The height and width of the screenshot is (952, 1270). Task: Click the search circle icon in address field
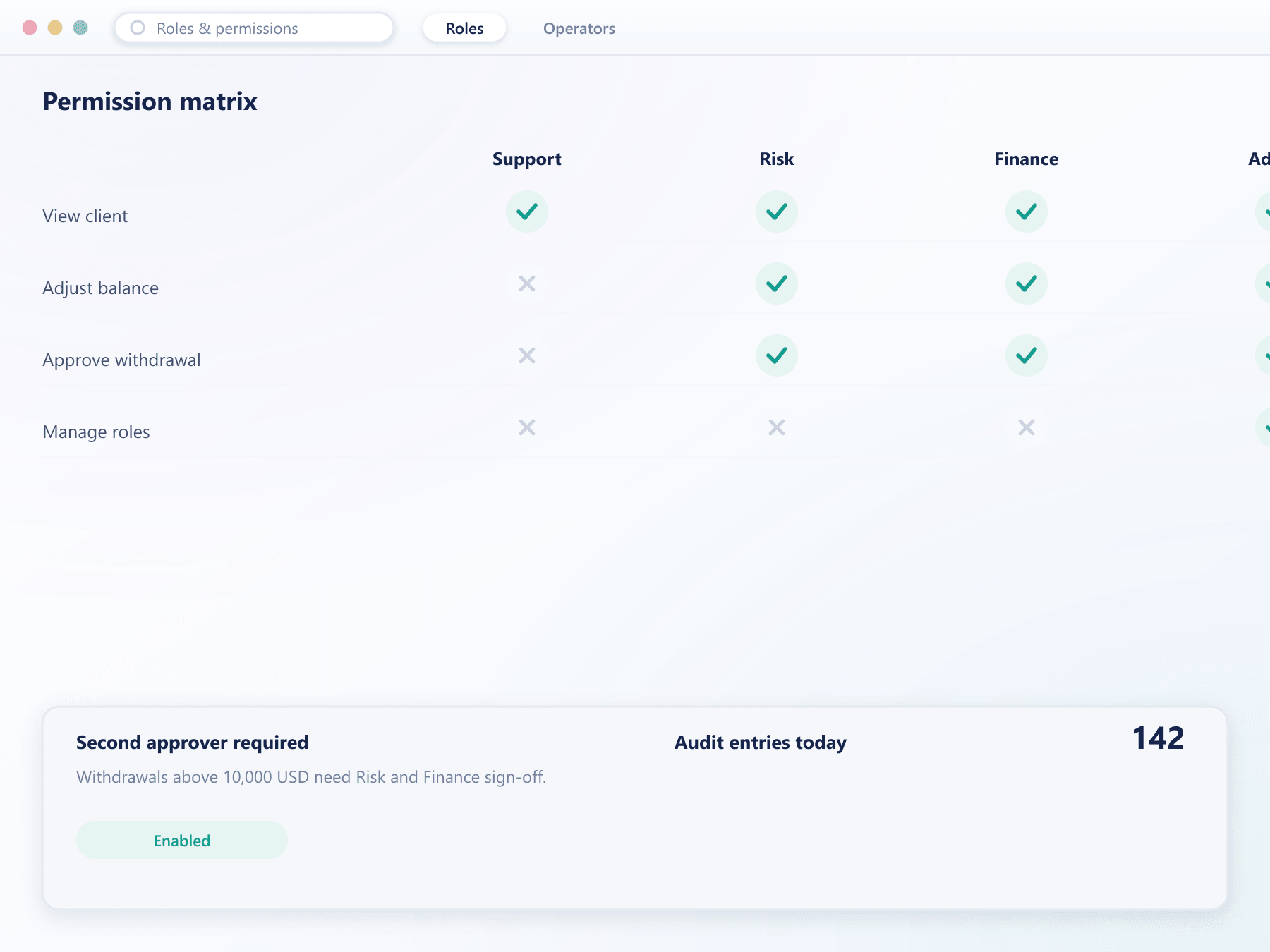(x=138, y=28)
